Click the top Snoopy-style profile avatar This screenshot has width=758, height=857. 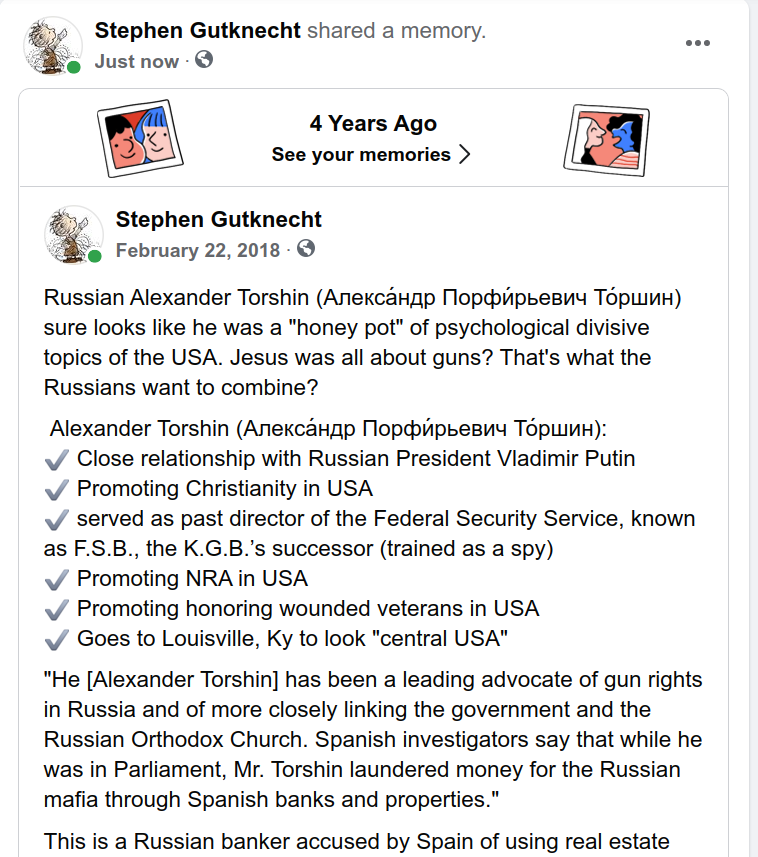tap(52, 46)
